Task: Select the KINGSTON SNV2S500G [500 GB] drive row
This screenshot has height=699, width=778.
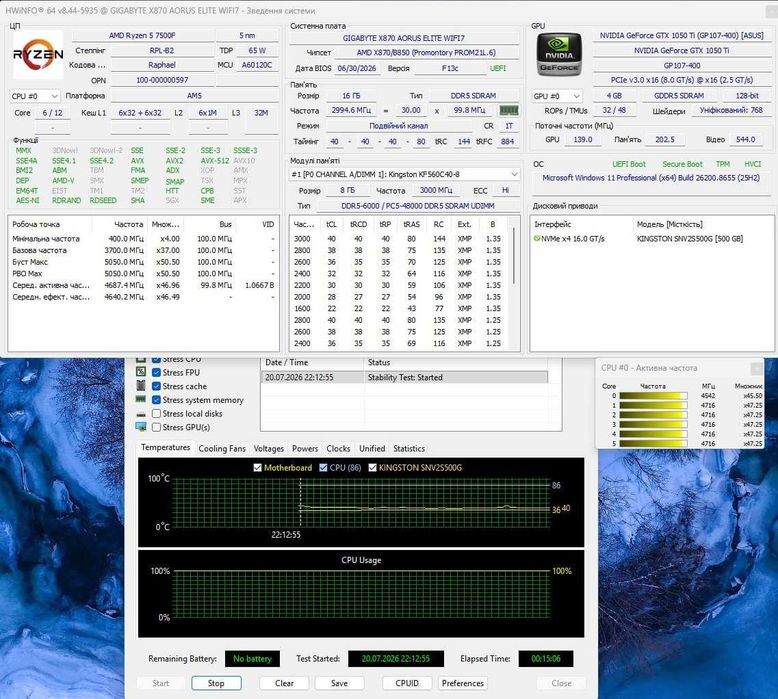Action: point(652,239)
